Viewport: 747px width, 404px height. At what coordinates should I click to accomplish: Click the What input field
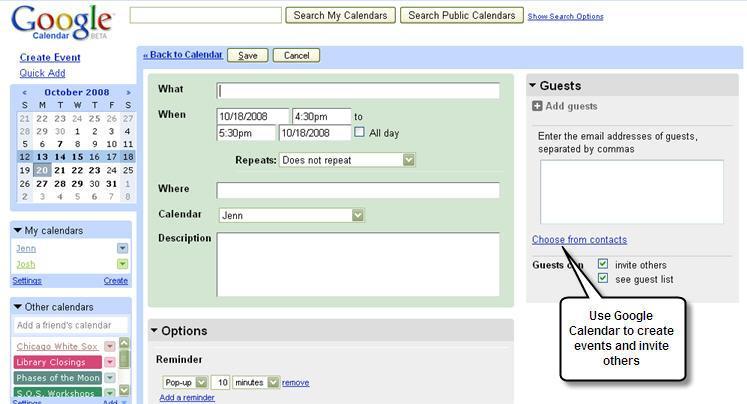[x=358, y=91]
